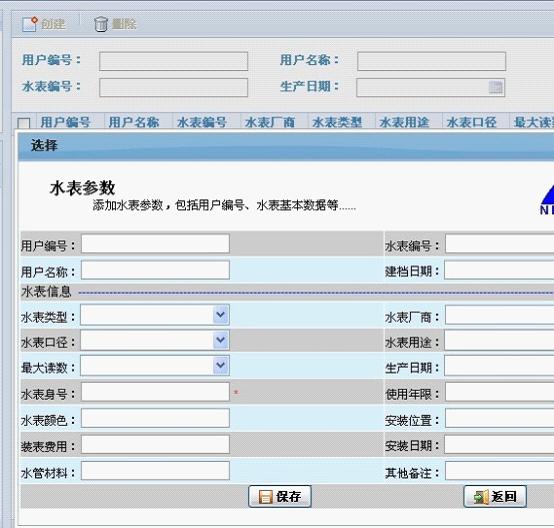Click the exit icon on 返回 button

(x=481, y=497)
